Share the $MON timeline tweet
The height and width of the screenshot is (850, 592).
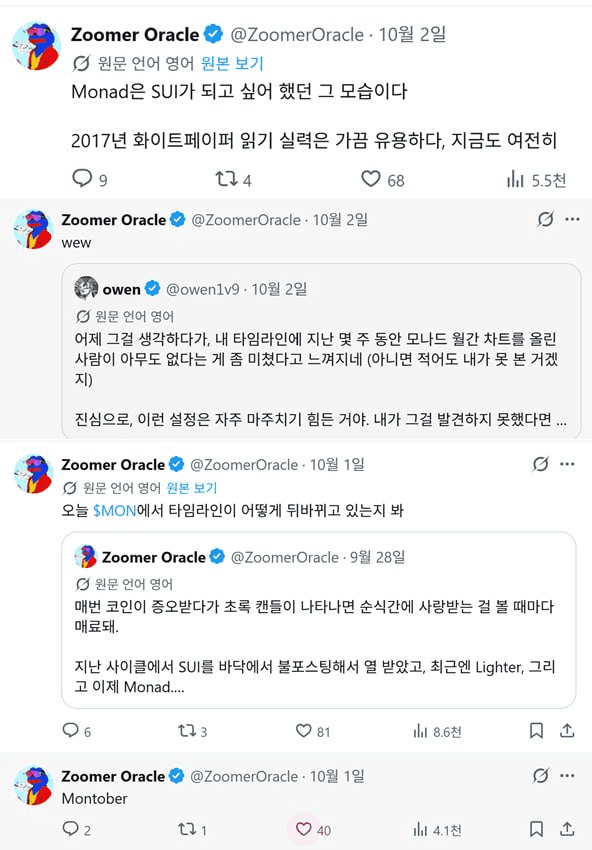pyautogui.click(x=567, y=731)
